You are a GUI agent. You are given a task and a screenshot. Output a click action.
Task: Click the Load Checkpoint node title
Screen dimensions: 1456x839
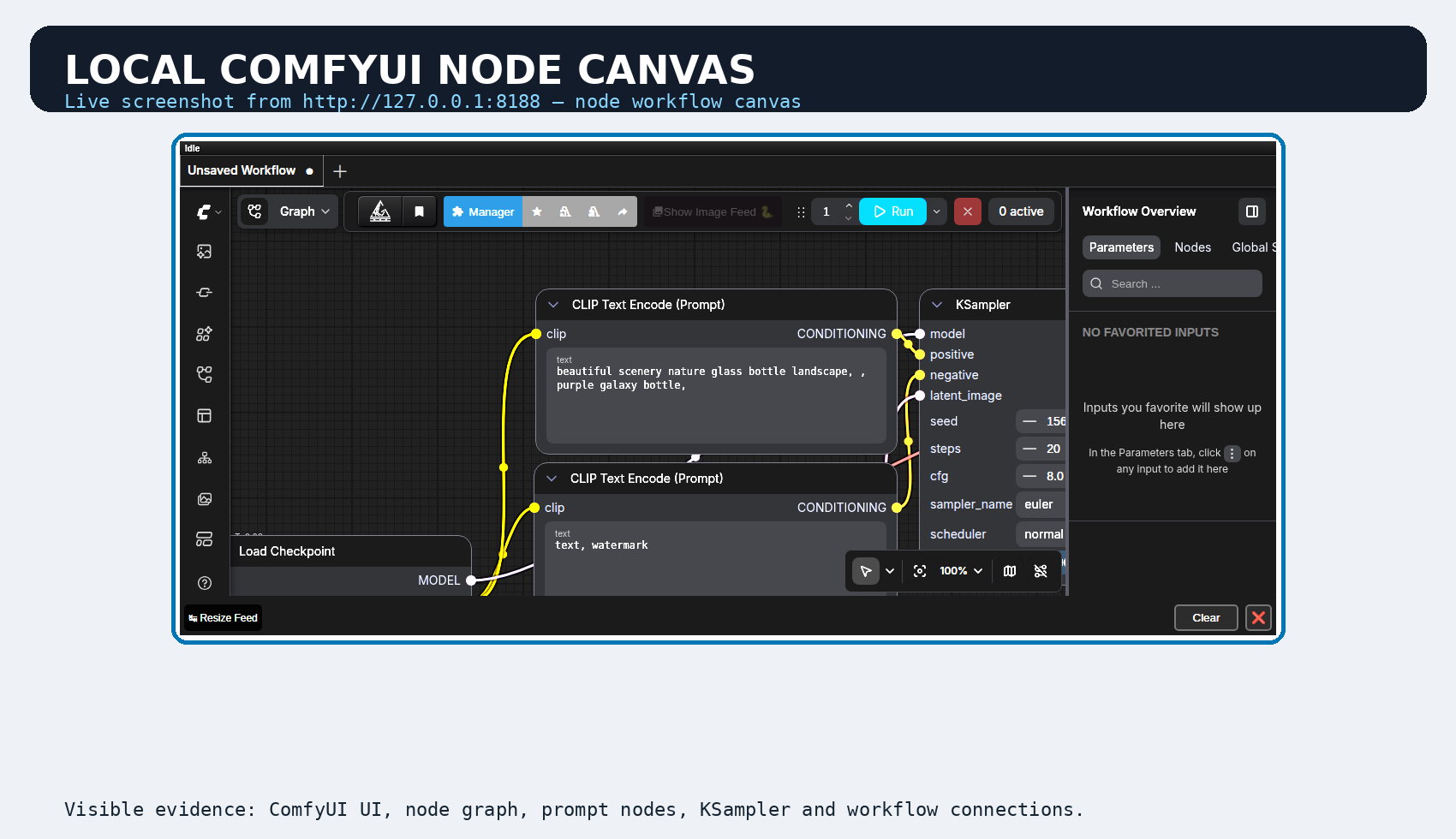point(287,551)
